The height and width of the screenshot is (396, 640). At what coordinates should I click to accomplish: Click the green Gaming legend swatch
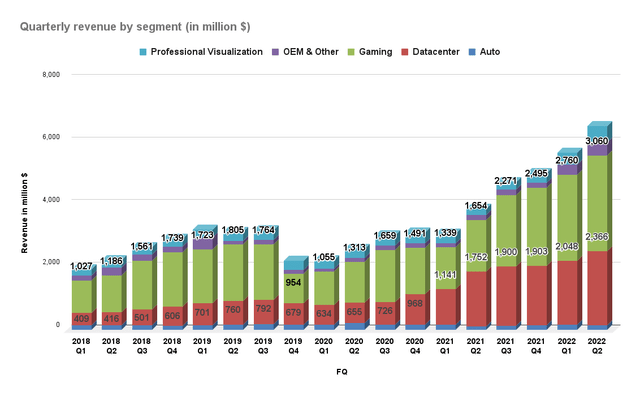click(x=351, y=52)
